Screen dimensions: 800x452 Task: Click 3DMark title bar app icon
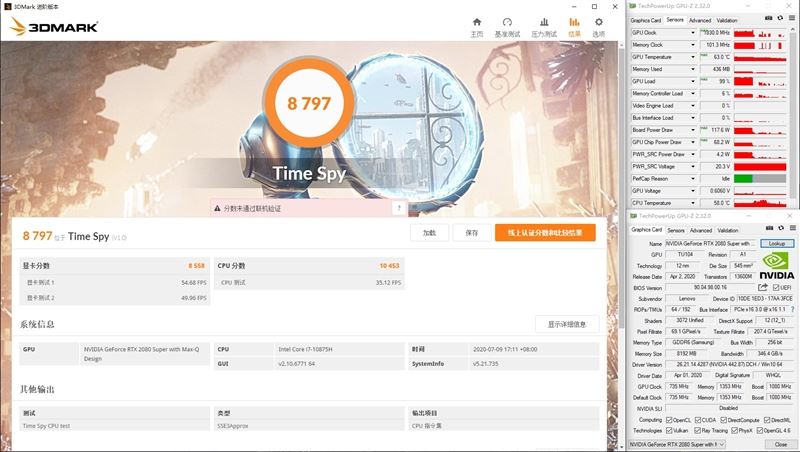click(7, 6)
